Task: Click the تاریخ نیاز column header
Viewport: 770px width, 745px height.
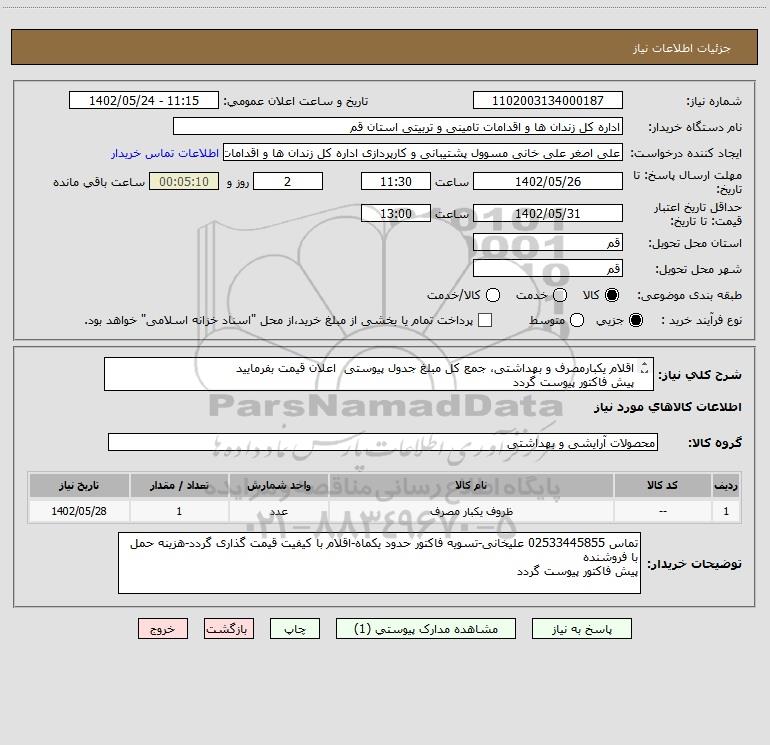Action: coord(79,485)
